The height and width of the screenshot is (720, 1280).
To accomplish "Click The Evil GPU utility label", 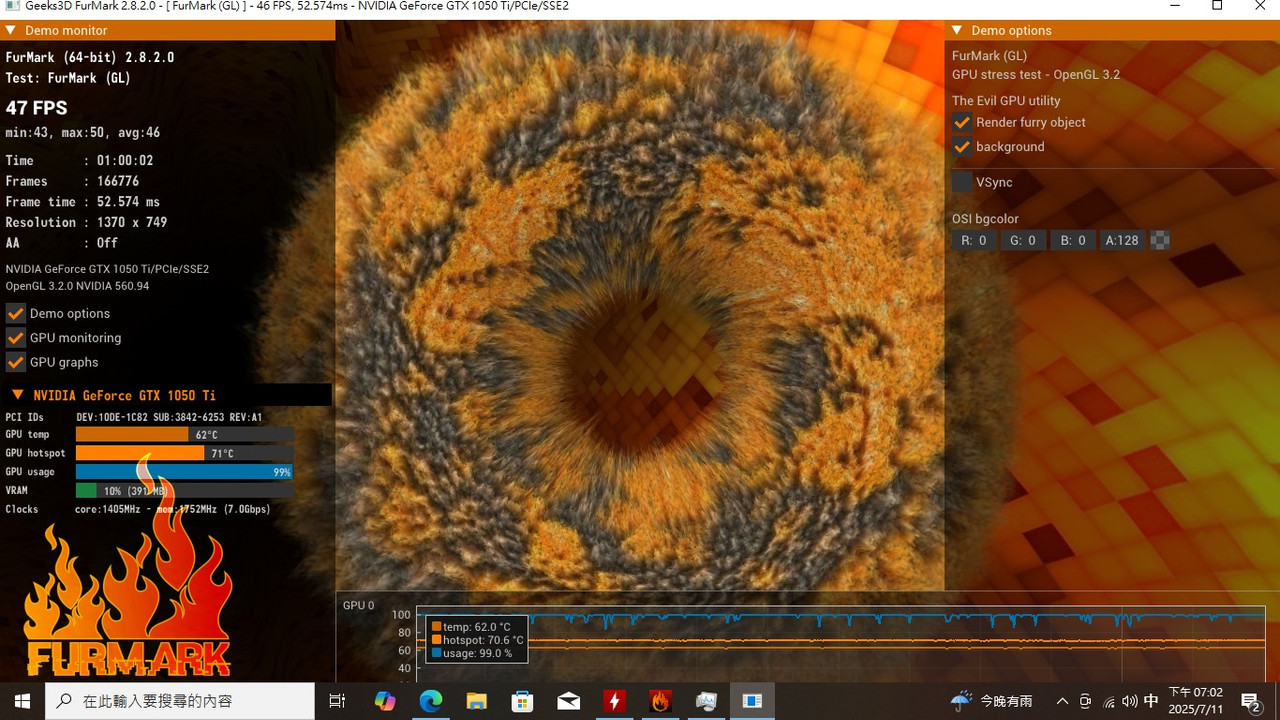I will pyautogui.click(x=1006, y=101).
